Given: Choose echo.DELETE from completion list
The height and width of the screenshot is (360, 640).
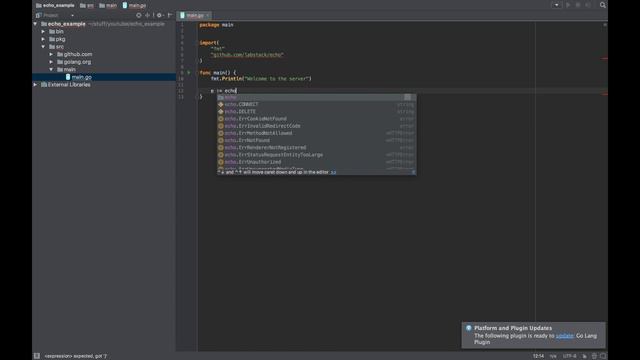Looking at the screenshot, I should [x=317, y=111].
